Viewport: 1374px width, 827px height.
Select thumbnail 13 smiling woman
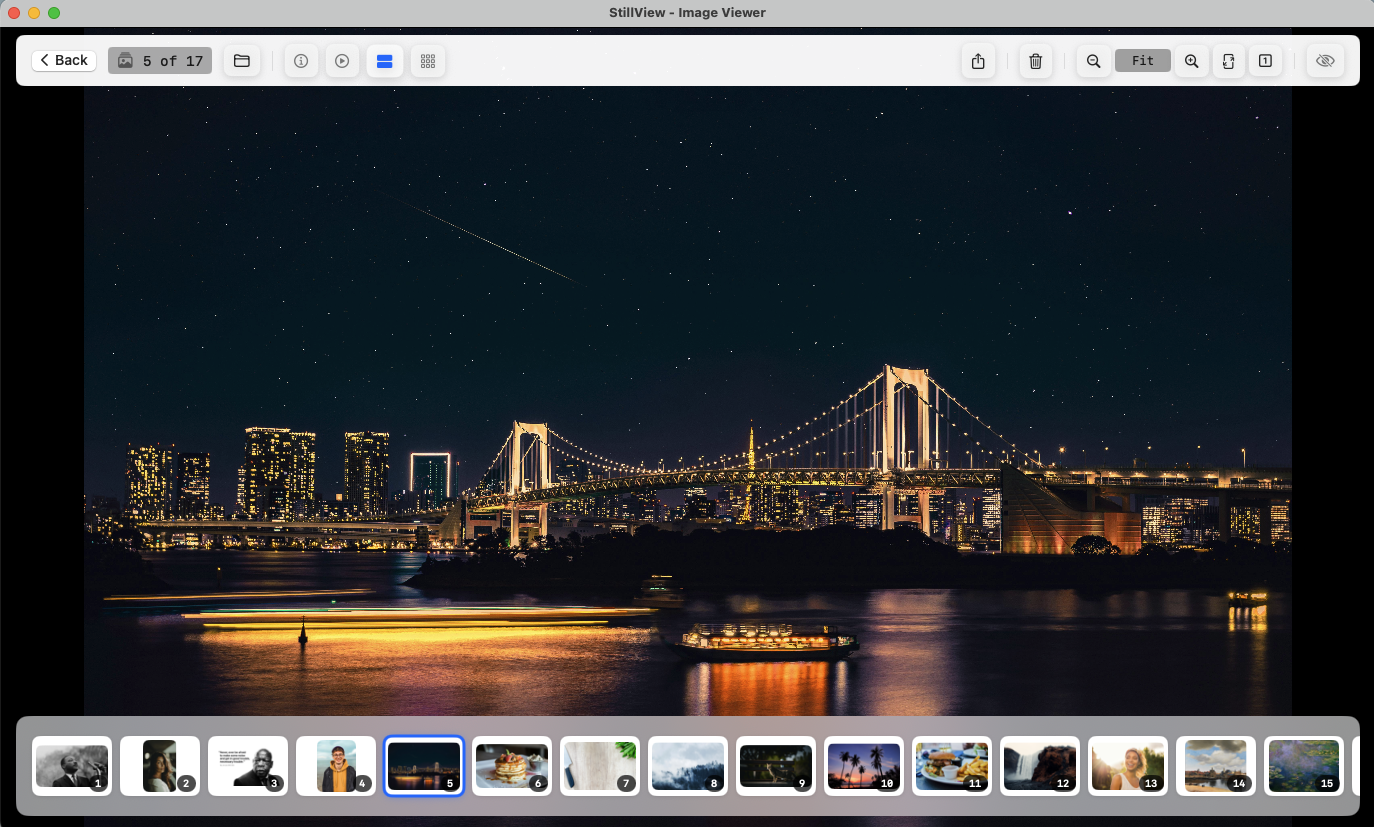(x=1127, y=766)
